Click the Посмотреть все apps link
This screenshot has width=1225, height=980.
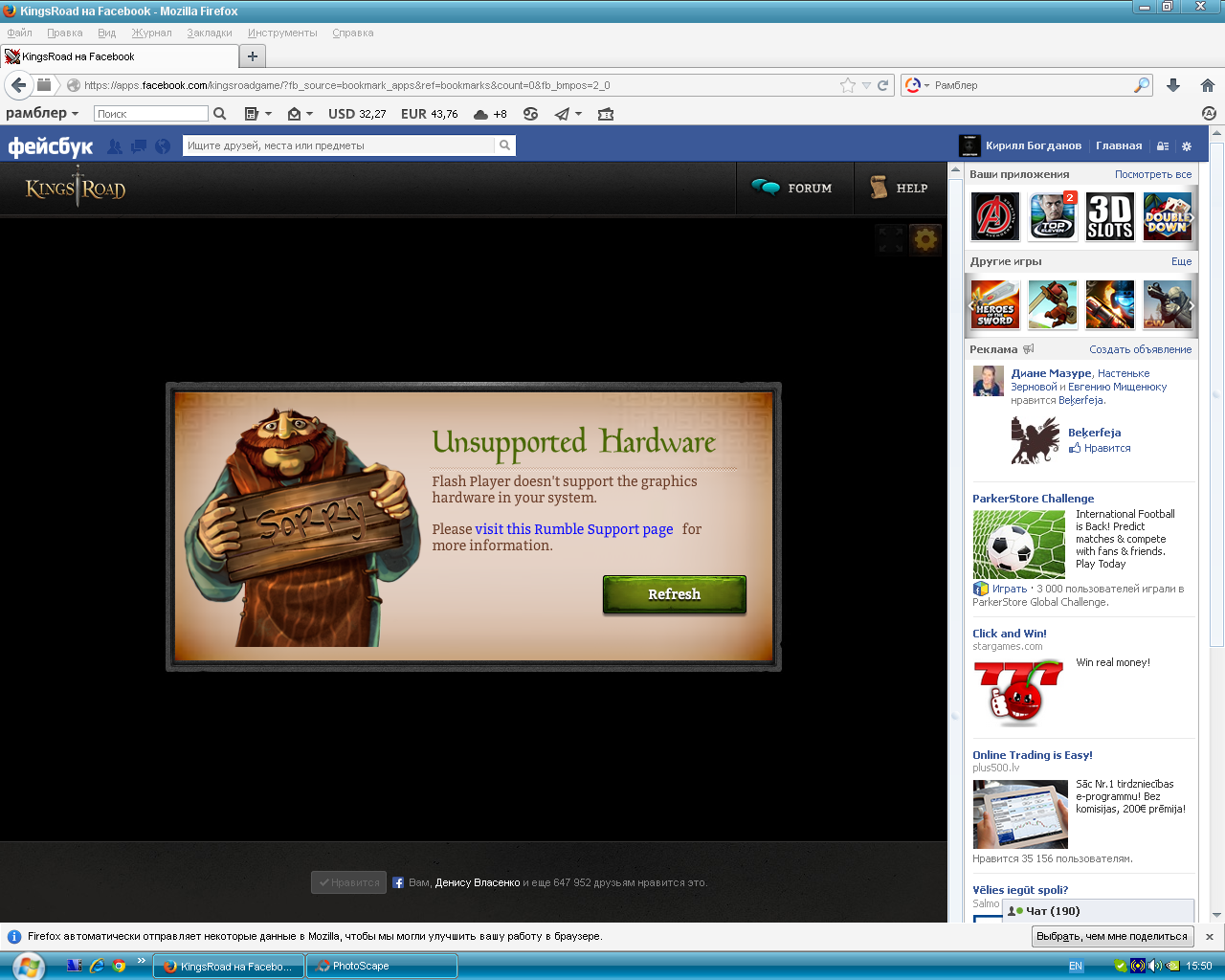point(1153,174)
